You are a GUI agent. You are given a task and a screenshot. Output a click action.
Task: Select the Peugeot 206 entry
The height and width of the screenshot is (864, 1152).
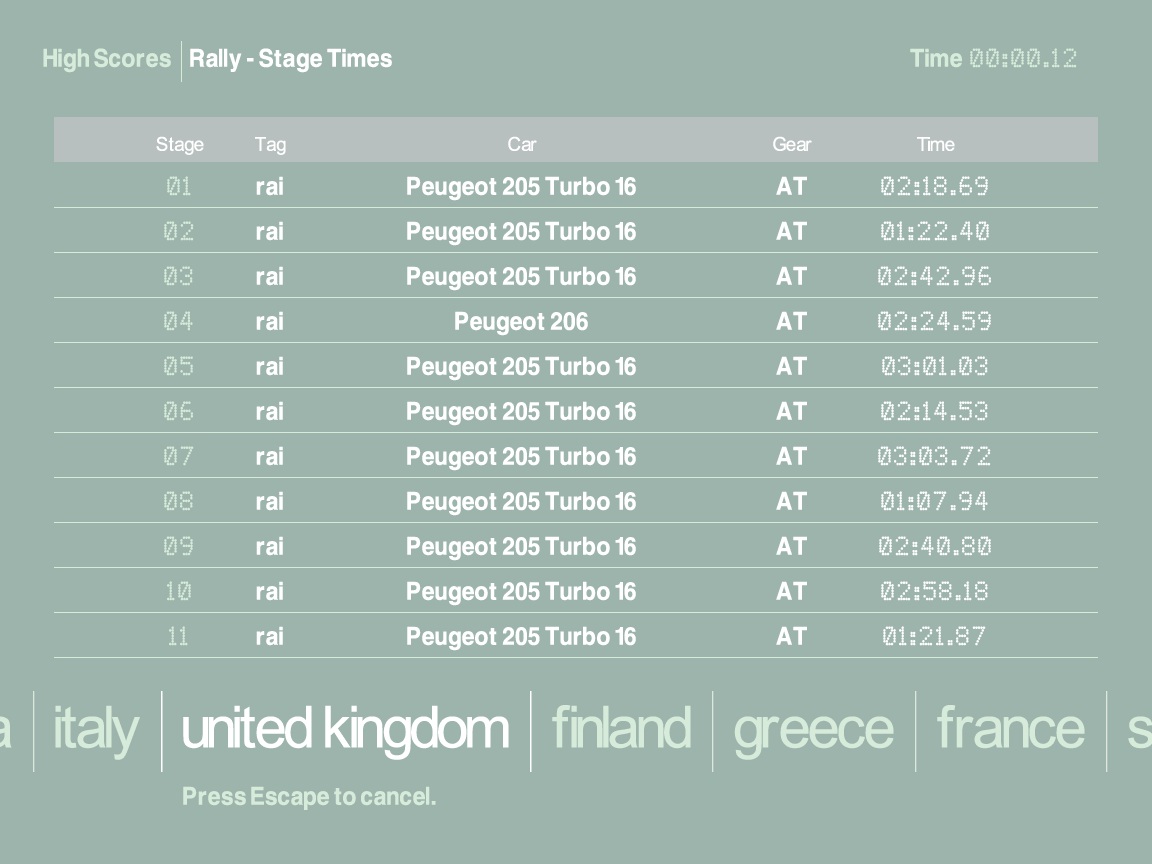(x=521, y=322)
